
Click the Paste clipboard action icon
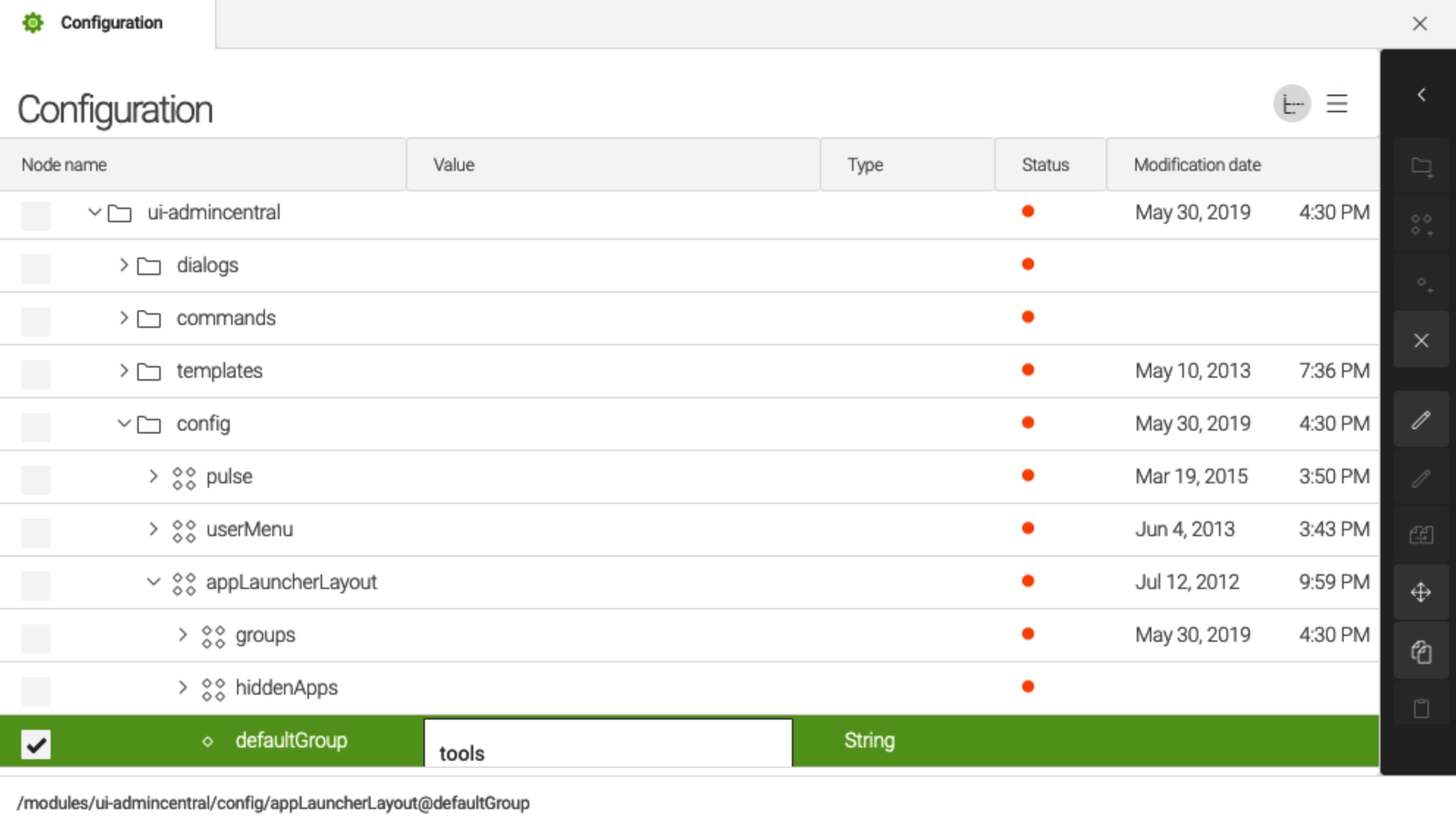[1422, 708]
